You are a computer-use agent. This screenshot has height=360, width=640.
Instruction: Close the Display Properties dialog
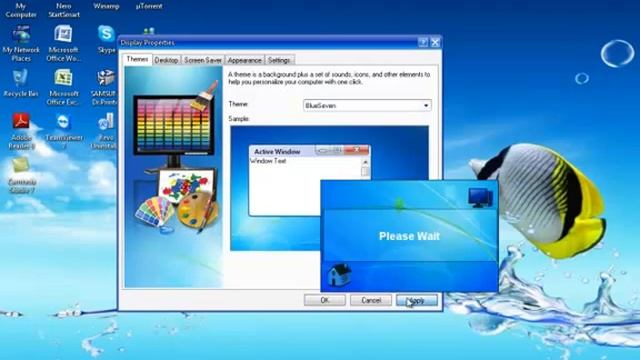(436, 42)
